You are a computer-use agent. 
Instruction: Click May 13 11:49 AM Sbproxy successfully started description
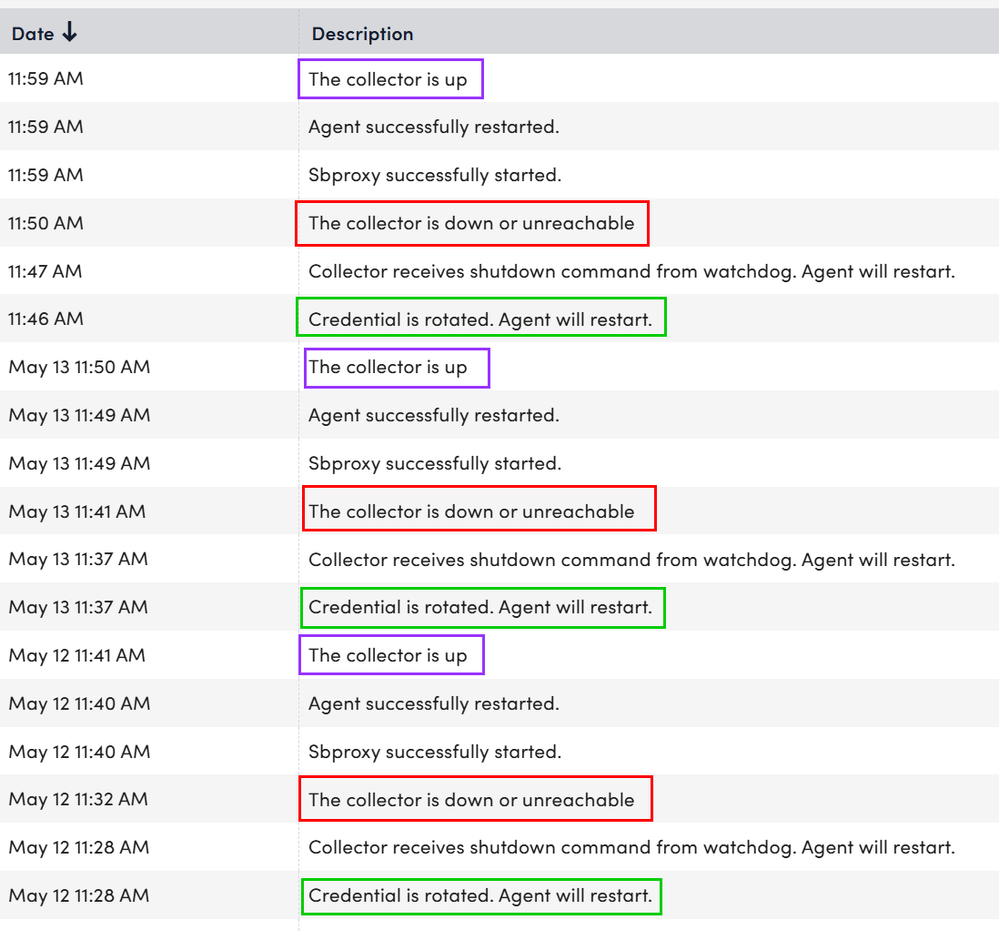coord(435,463)
